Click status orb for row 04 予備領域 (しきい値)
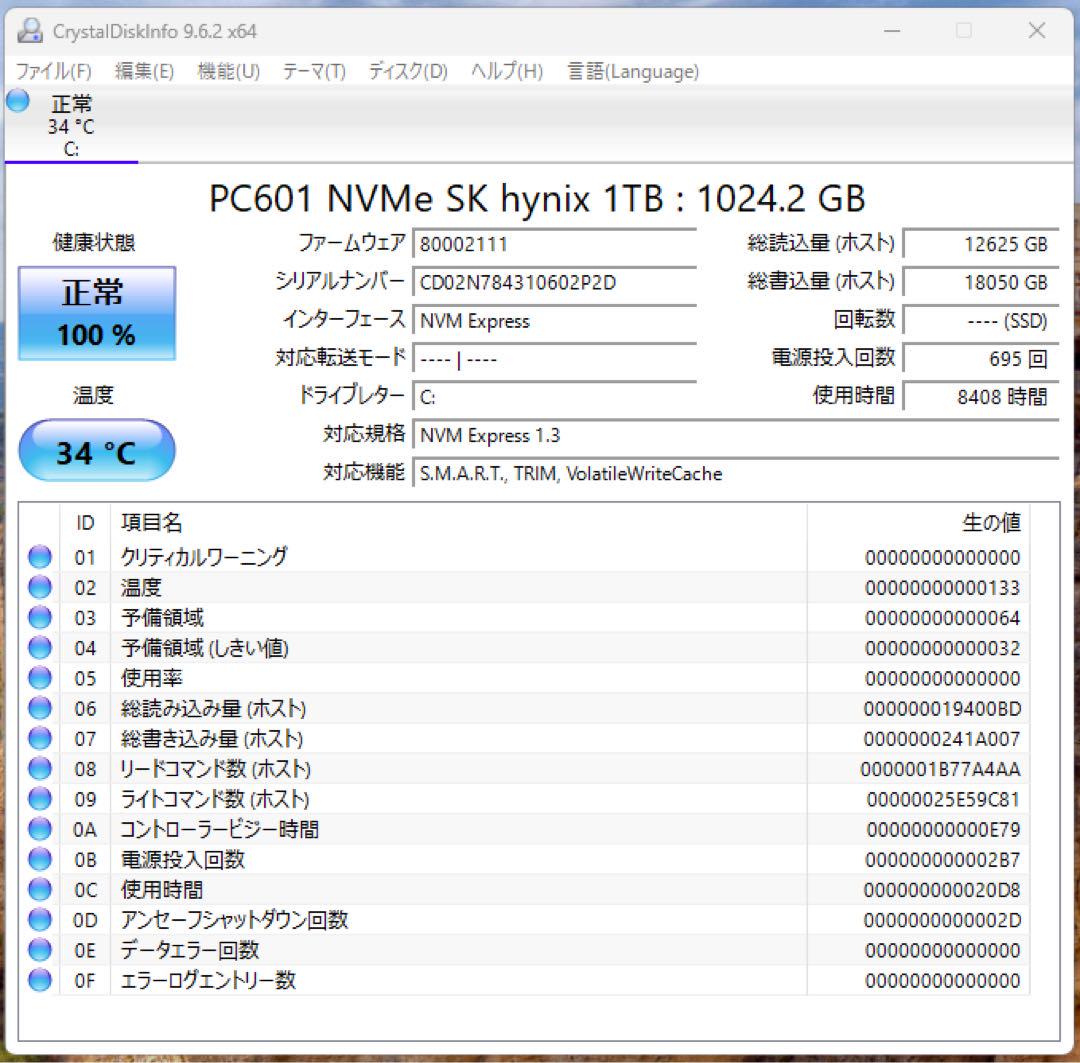Screen dimensions: 1080x1063 40,648
